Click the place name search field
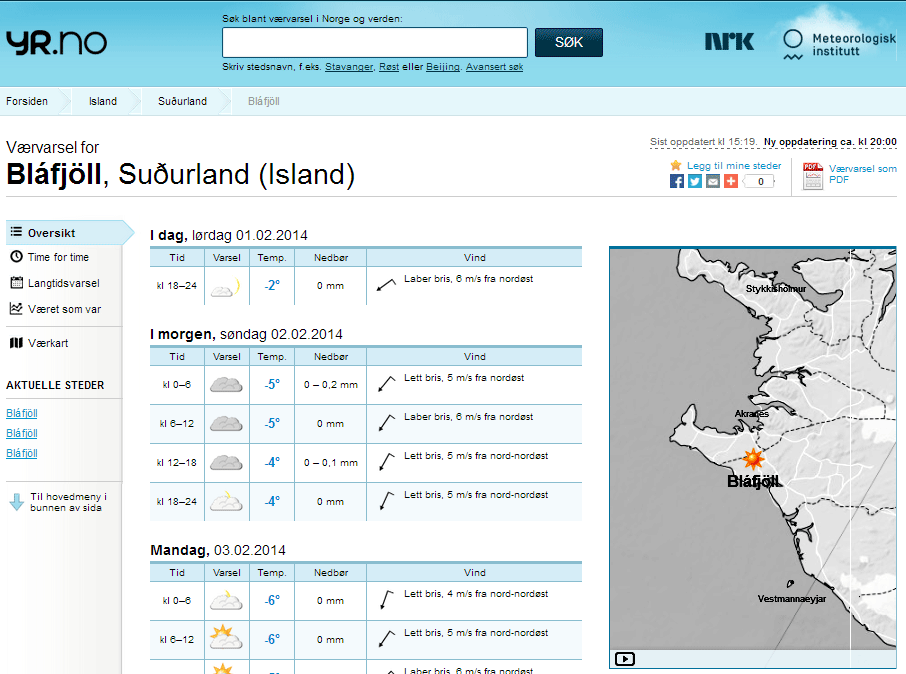 point(374,42)
